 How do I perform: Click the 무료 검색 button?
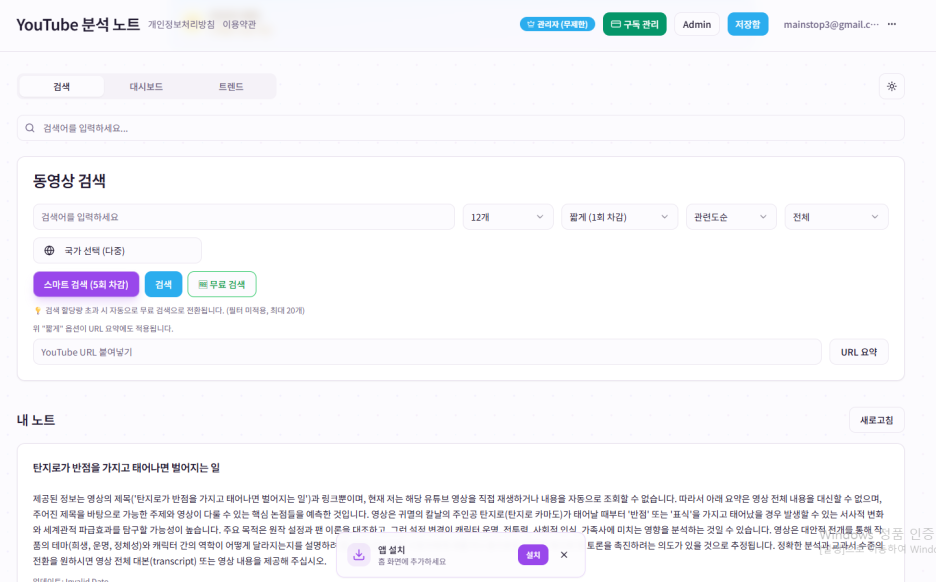[x=221, y=284]
